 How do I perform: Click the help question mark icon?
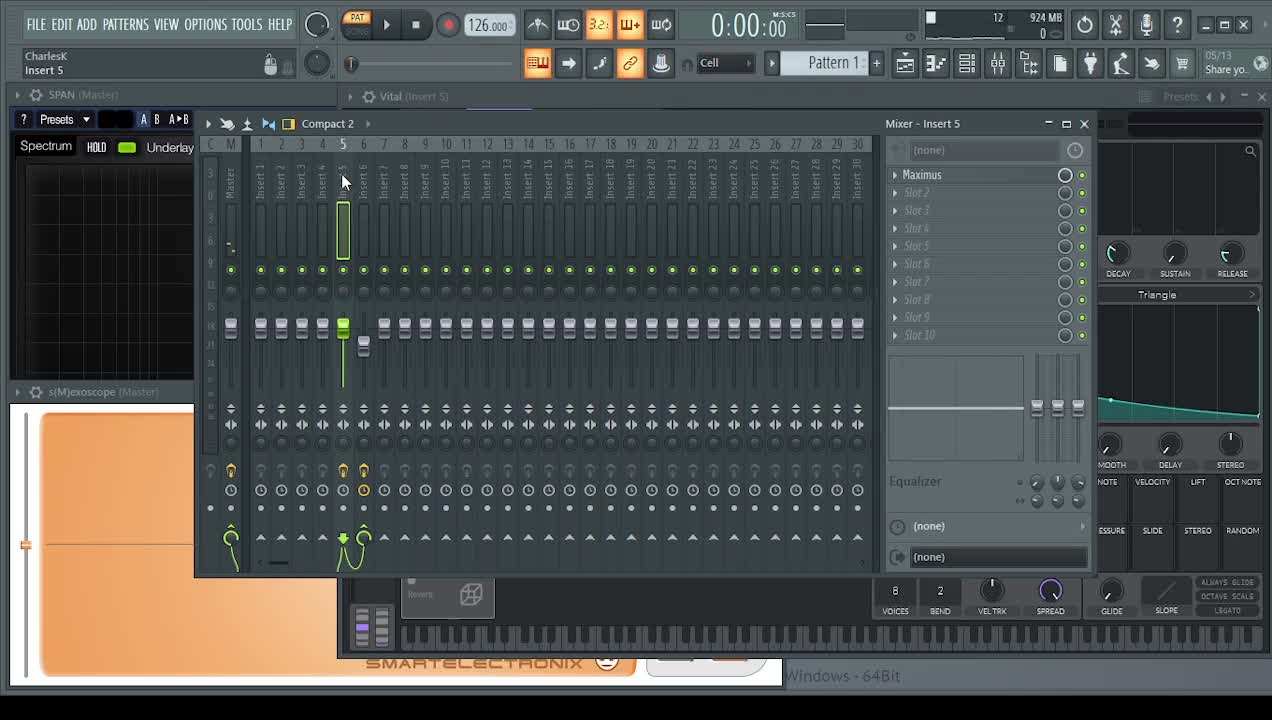[x=1178, y=25]
